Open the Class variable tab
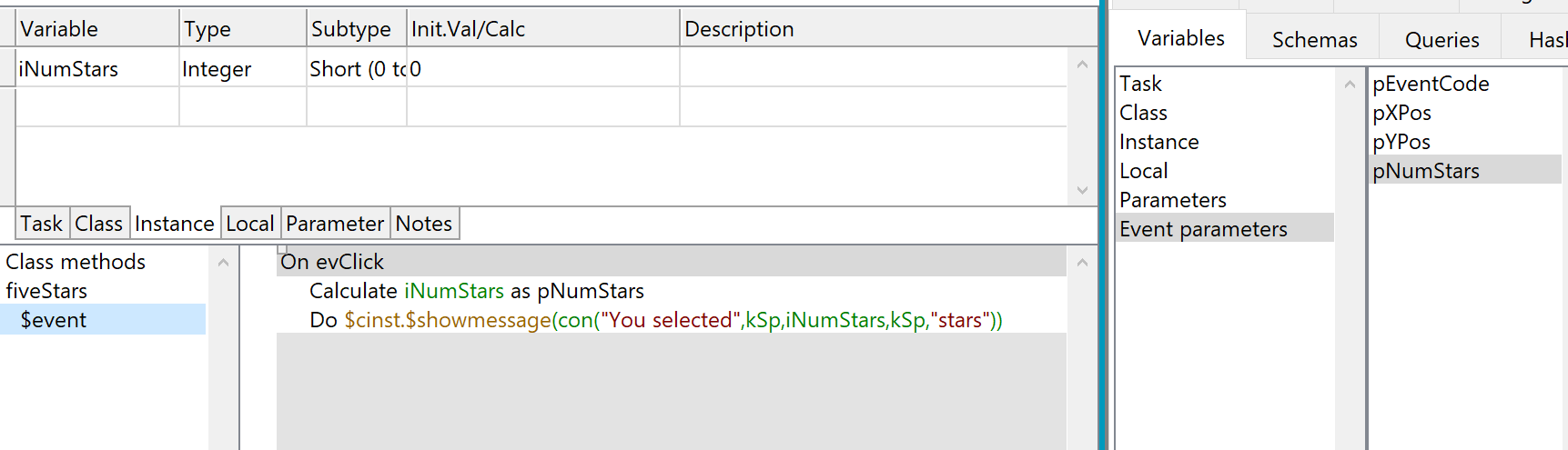1568x450 pixels. pos(98,224)
